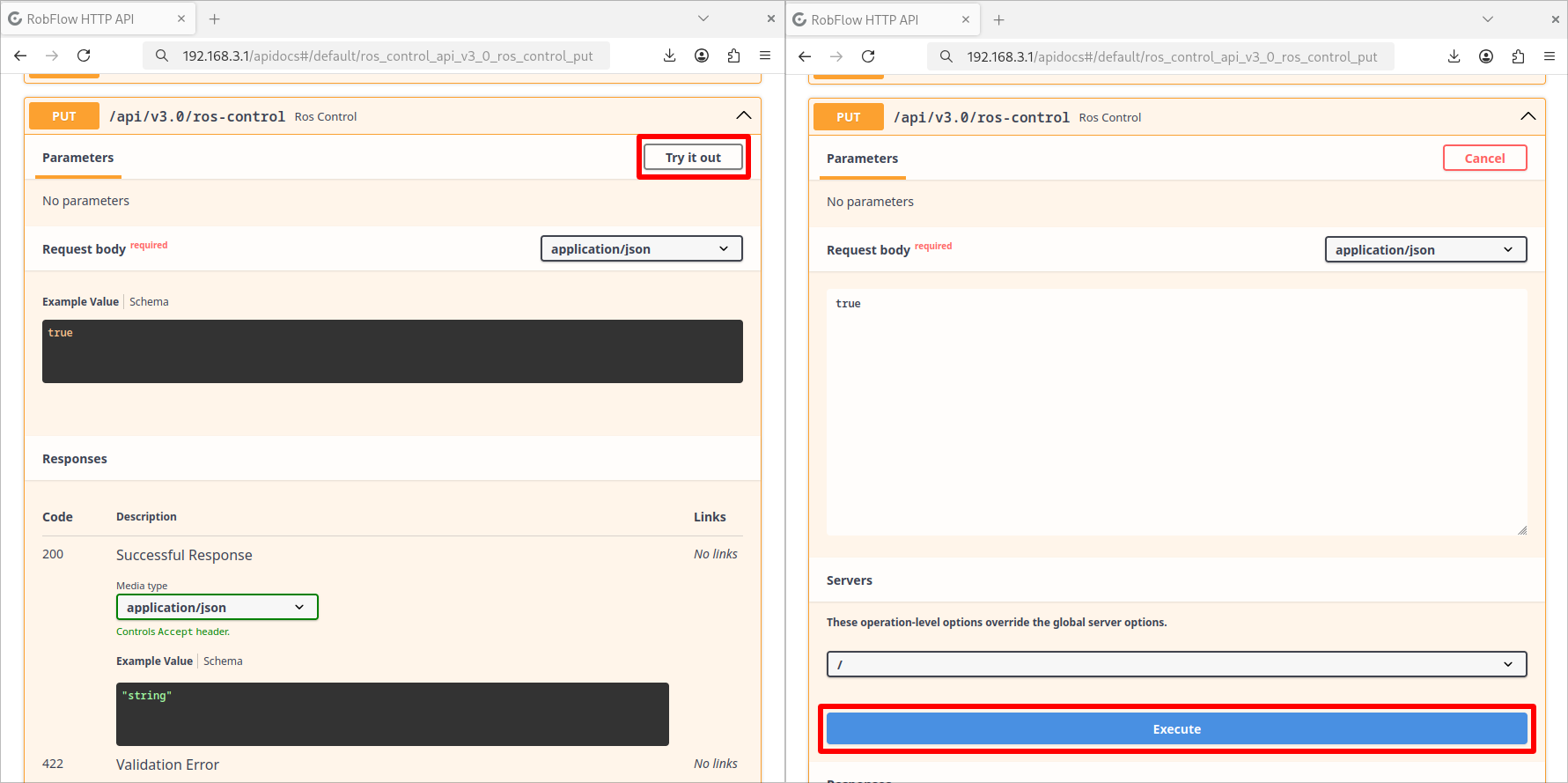List all tabs in right browser window
Image resolution: width=1568 pixels, height=783 pixels.
click(1487, 19)
